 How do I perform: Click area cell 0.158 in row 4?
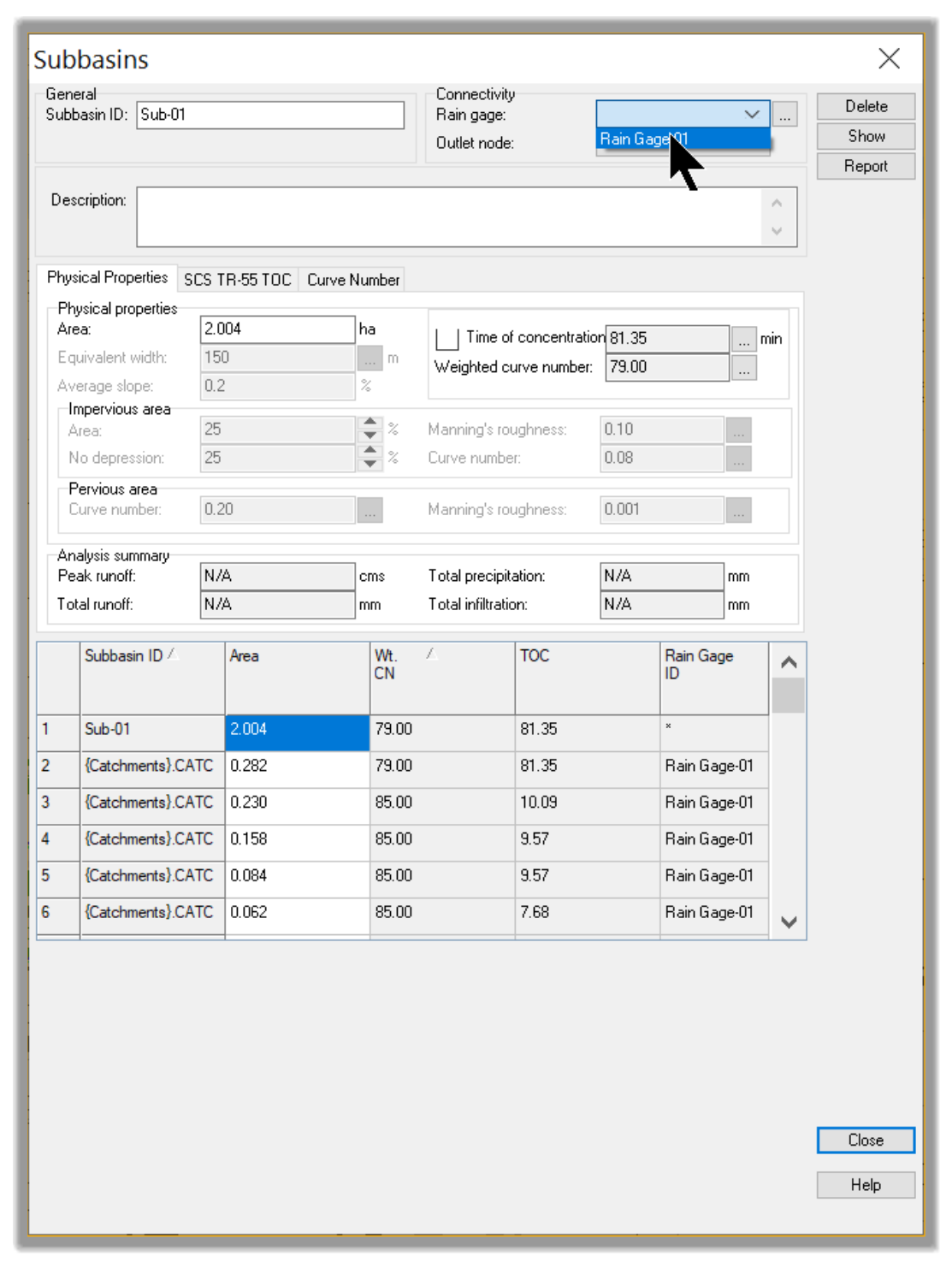coord(297,844)
